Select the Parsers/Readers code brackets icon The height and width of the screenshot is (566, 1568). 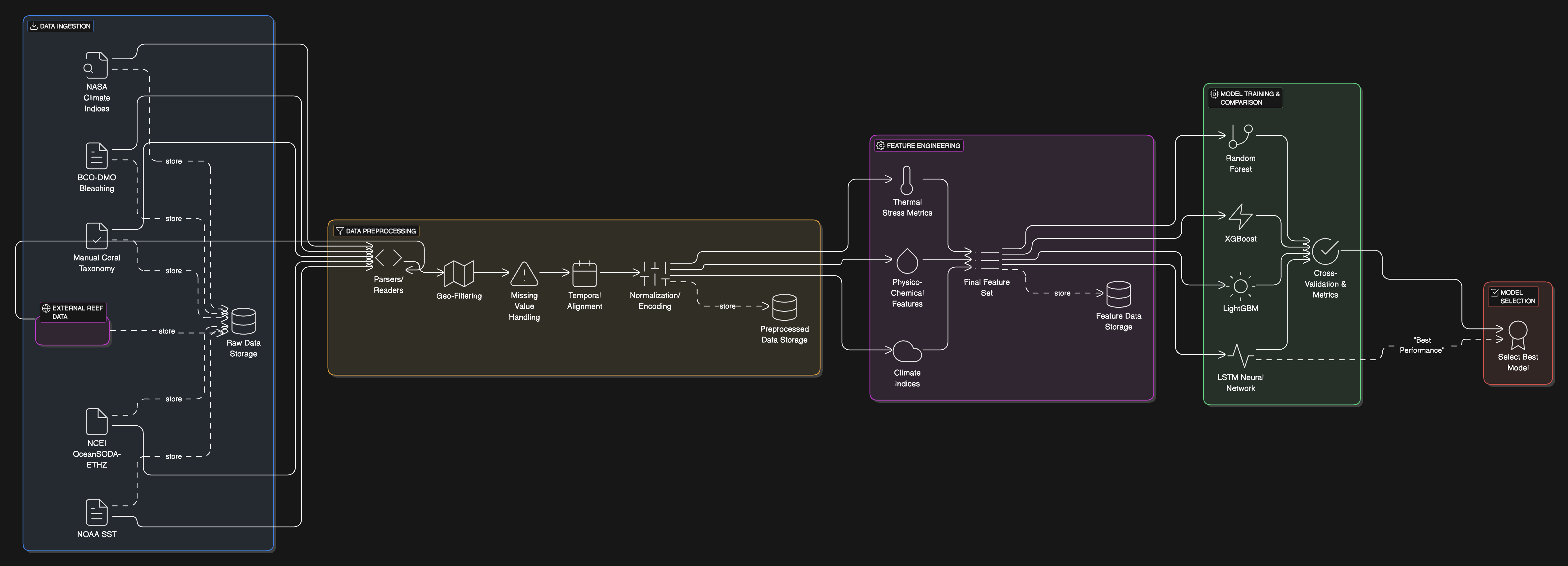tap(388, 258)
